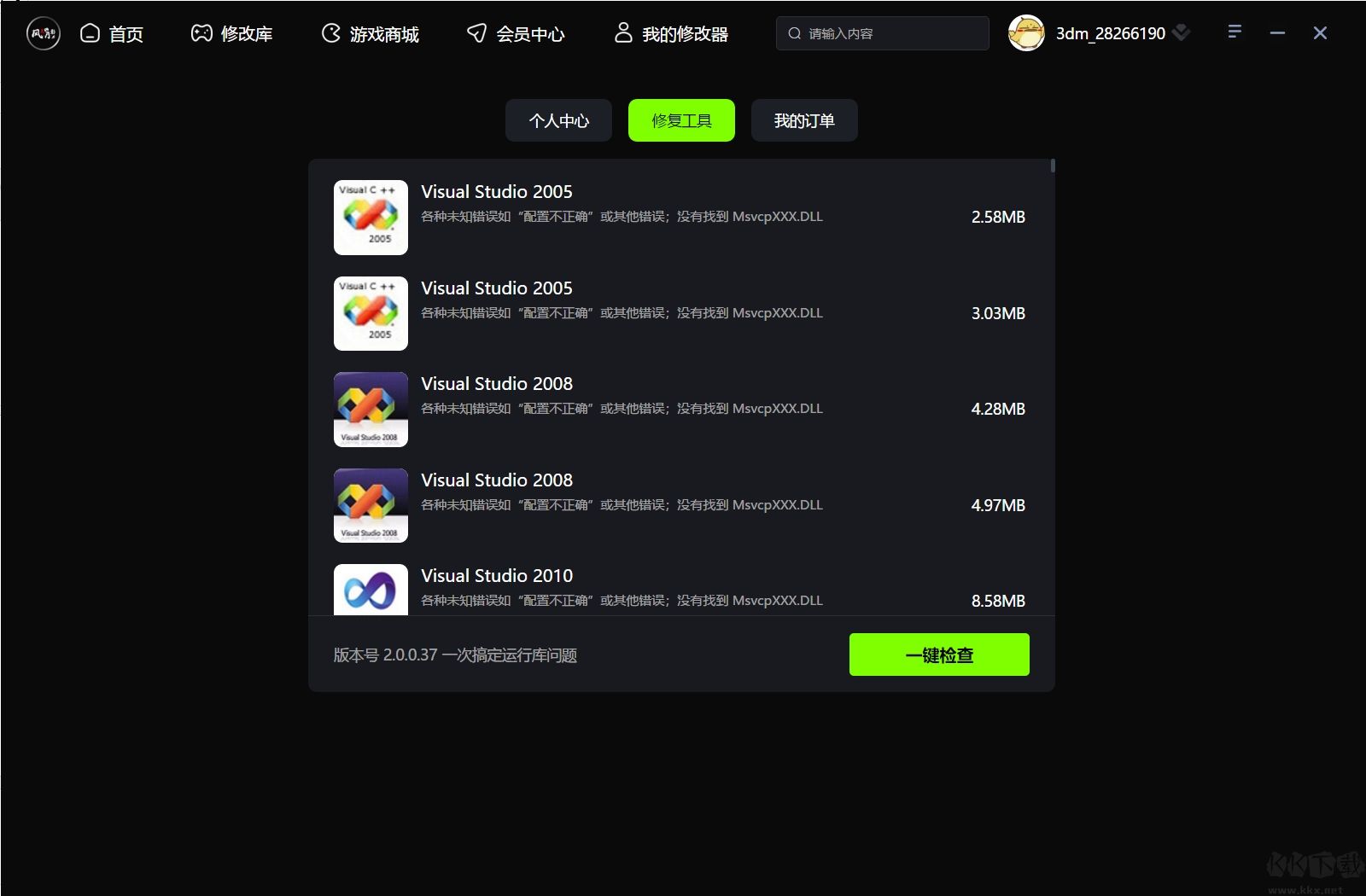Select Visual Studio 2005 entry sized 3.03MB
Image resolution: width=1366 pixels, height=896 pixels.
click(x=680, y=313)
